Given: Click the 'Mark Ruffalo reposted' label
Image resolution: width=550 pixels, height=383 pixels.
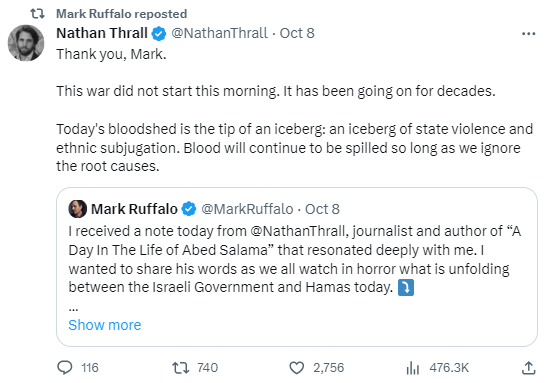Looking at the screenshot, I should click(121, 14).
